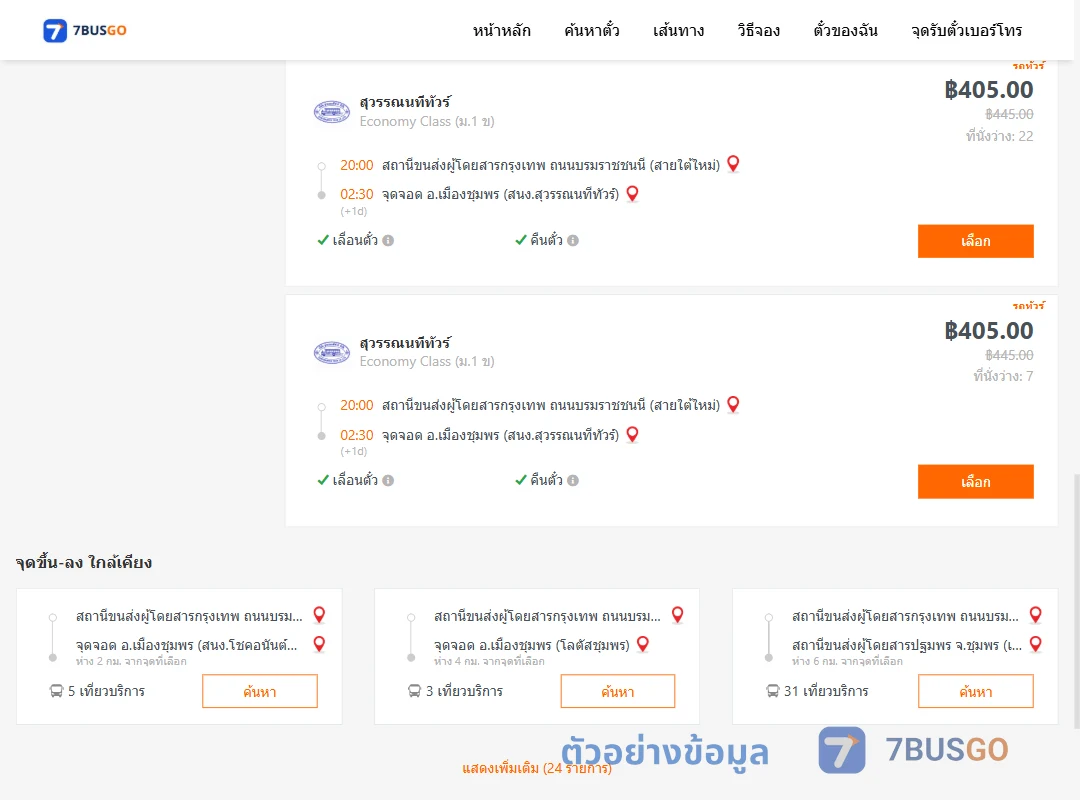Click operator logo of 22-seat trip
This screenshot has width=1080, height=800.
332,111
